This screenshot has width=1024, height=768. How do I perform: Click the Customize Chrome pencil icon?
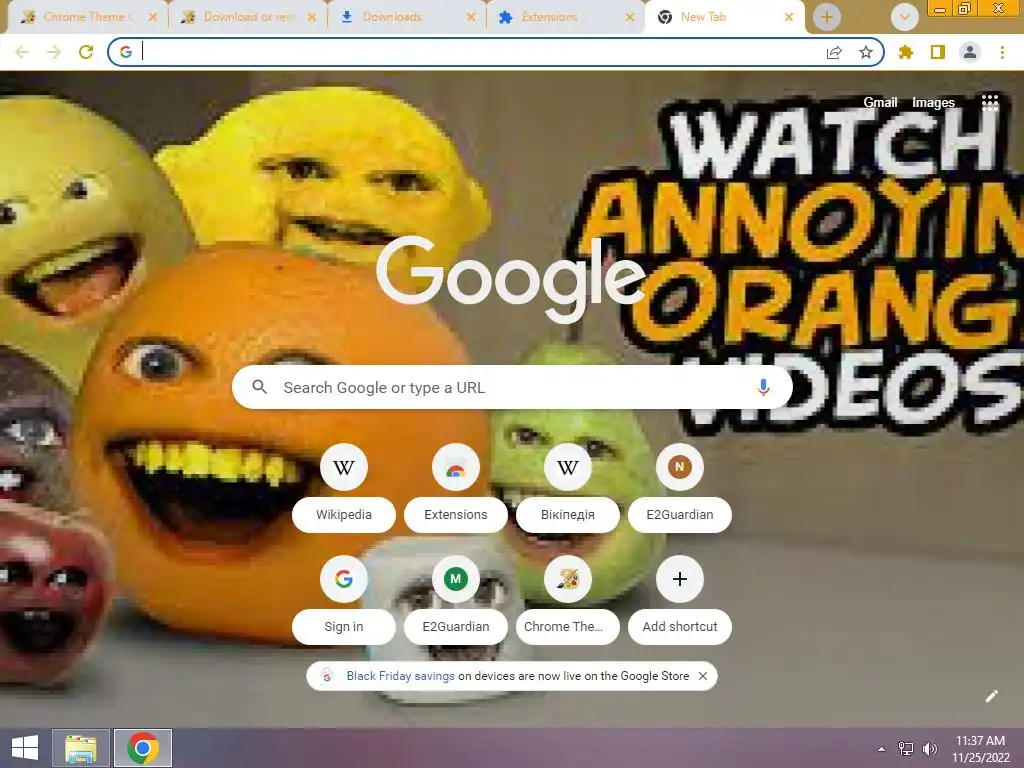991,696
